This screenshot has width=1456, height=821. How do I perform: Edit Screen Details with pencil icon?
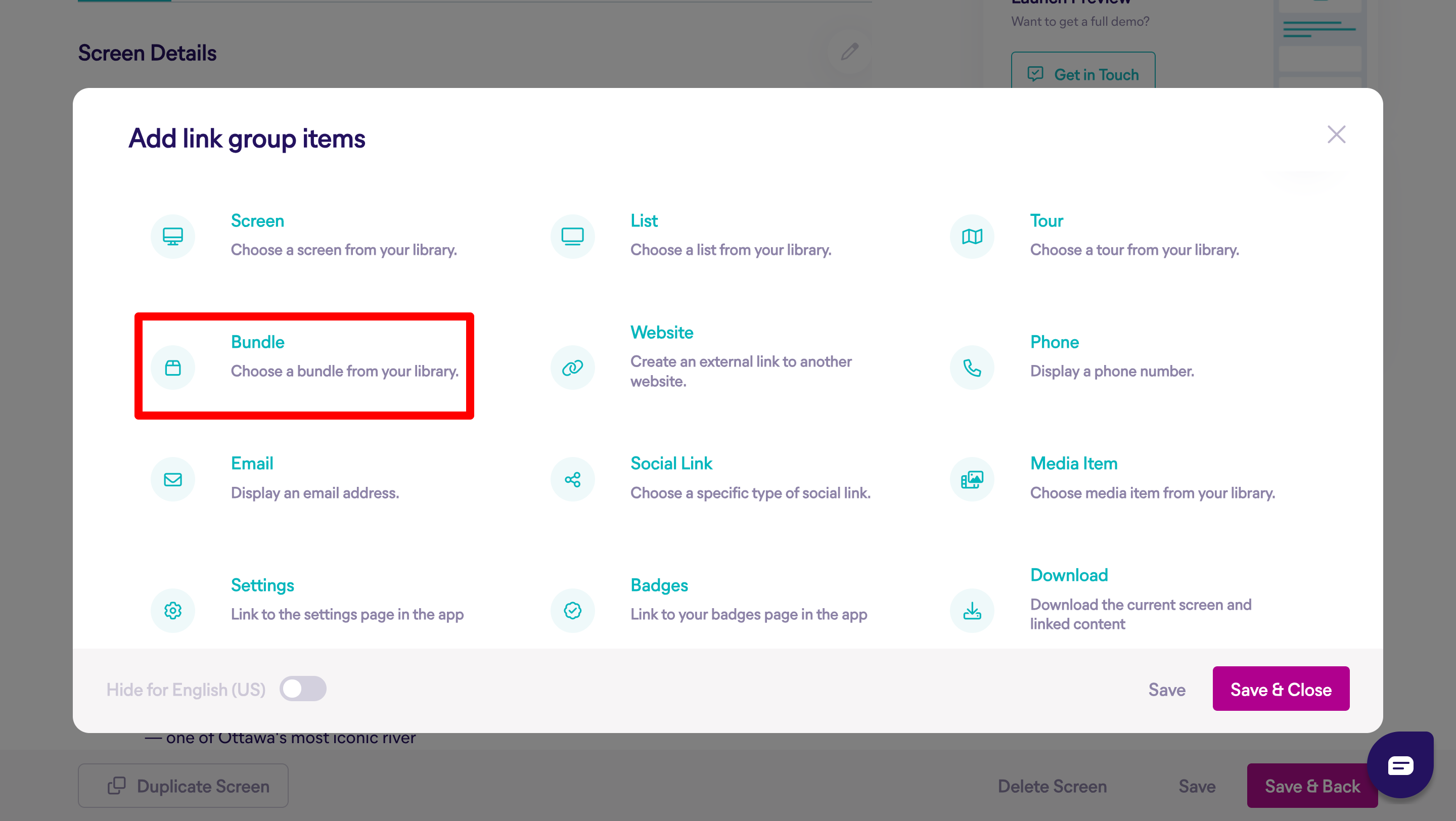[849, 52]
